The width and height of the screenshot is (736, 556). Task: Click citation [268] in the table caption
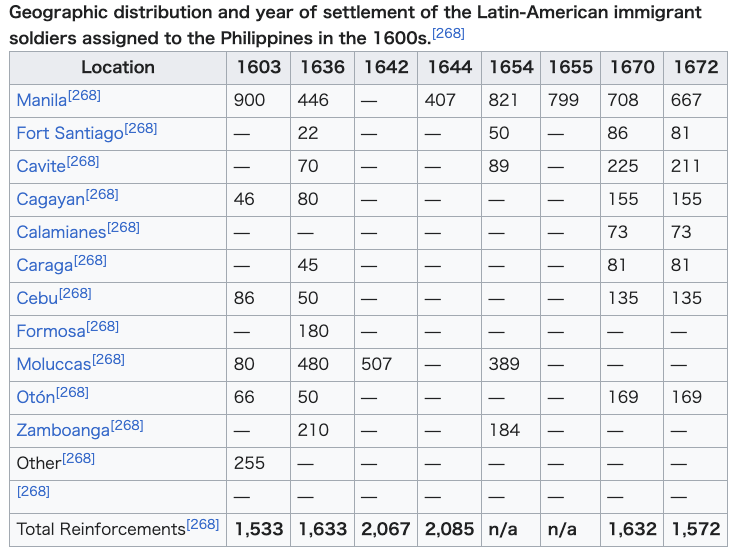(448, 34)
